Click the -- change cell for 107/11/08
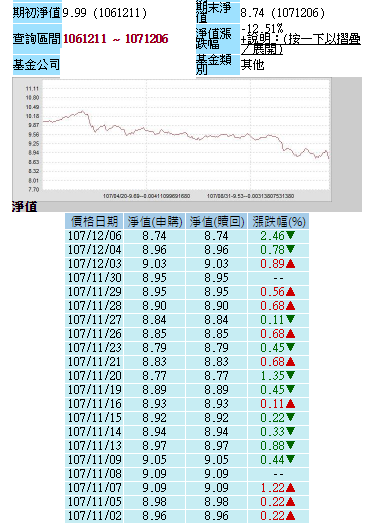This screenshot has width=367, height=523. point(279,474)
